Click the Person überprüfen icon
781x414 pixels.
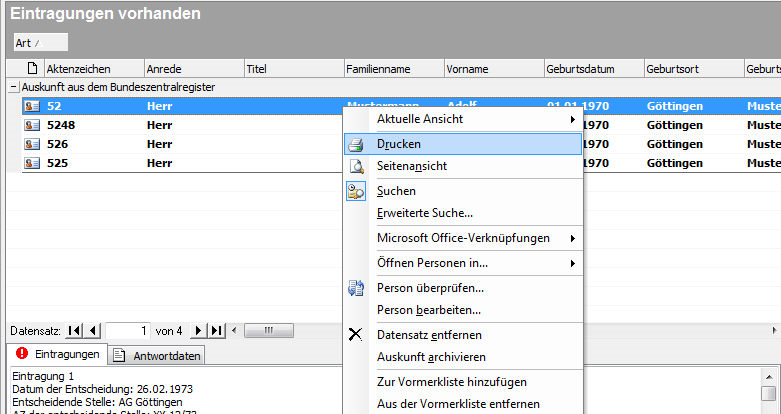356,288
